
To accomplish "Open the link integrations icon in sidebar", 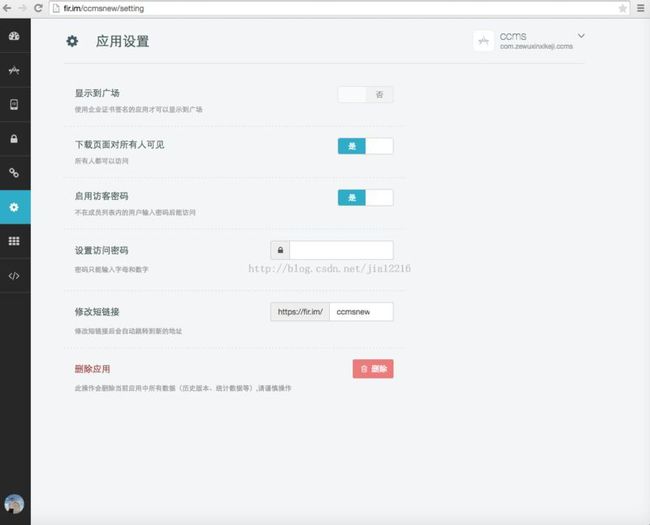I will [14, 173].
